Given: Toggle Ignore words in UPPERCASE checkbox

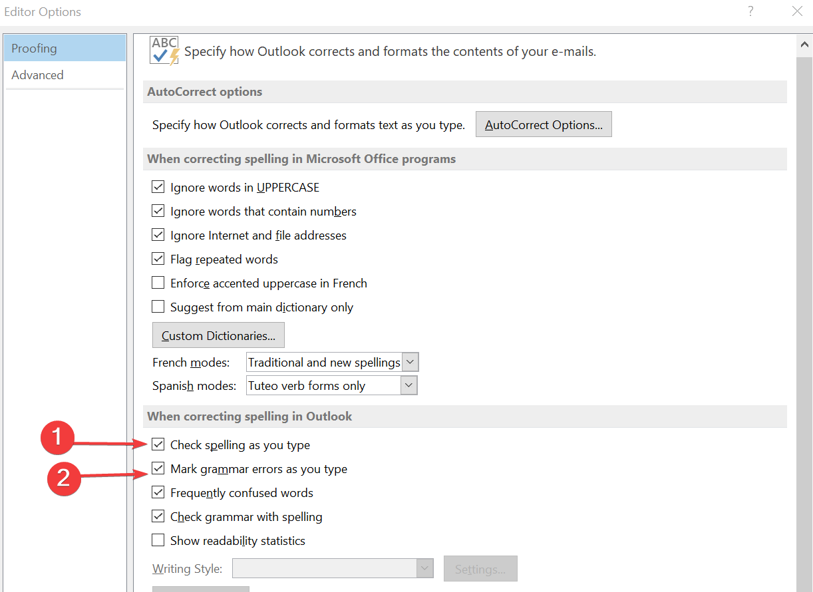Looking at the screenshot, I should pos(158,187).
